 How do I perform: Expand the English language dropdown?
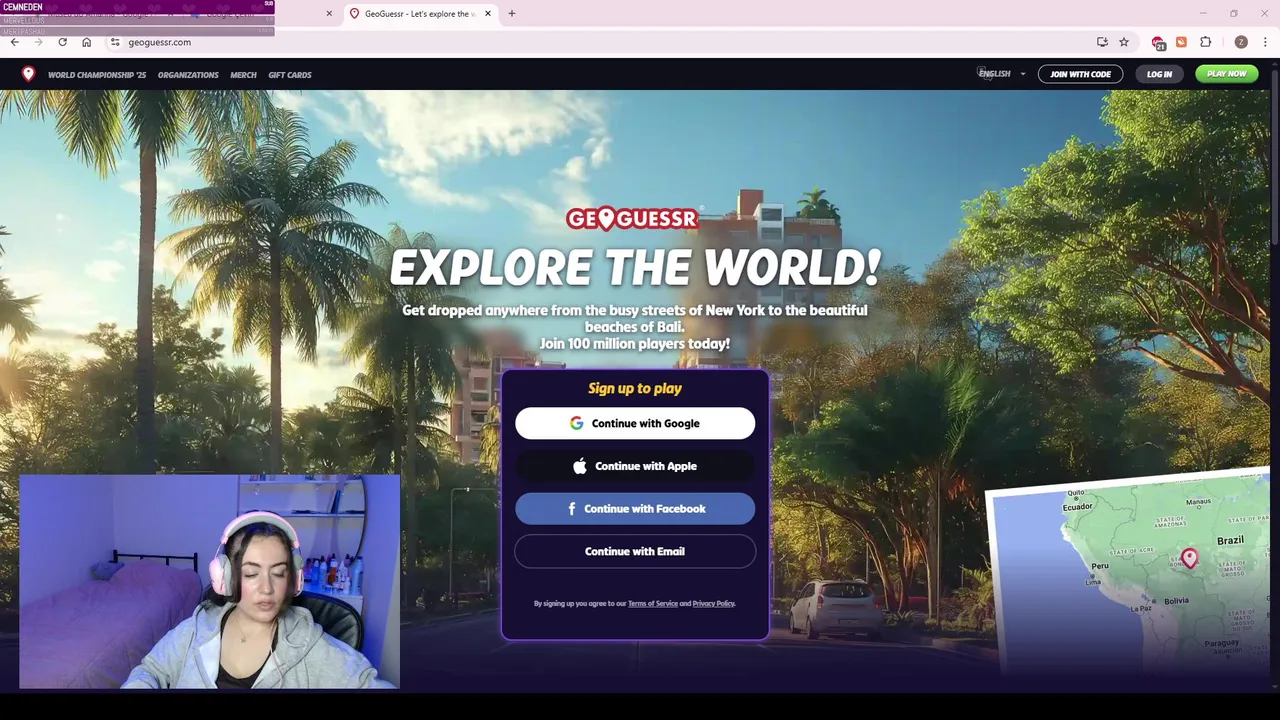pyautogui.click(x=1002, y=74)
